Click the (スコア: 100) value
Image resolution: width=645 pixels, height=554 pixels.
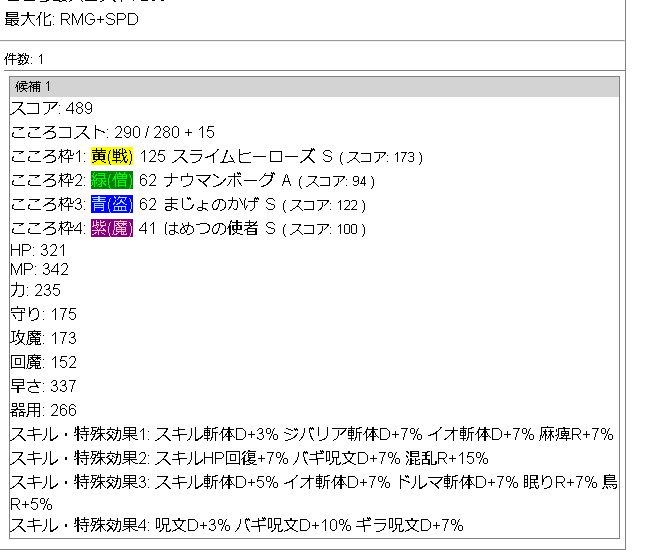pyautogui.click(x=324, y=229)
